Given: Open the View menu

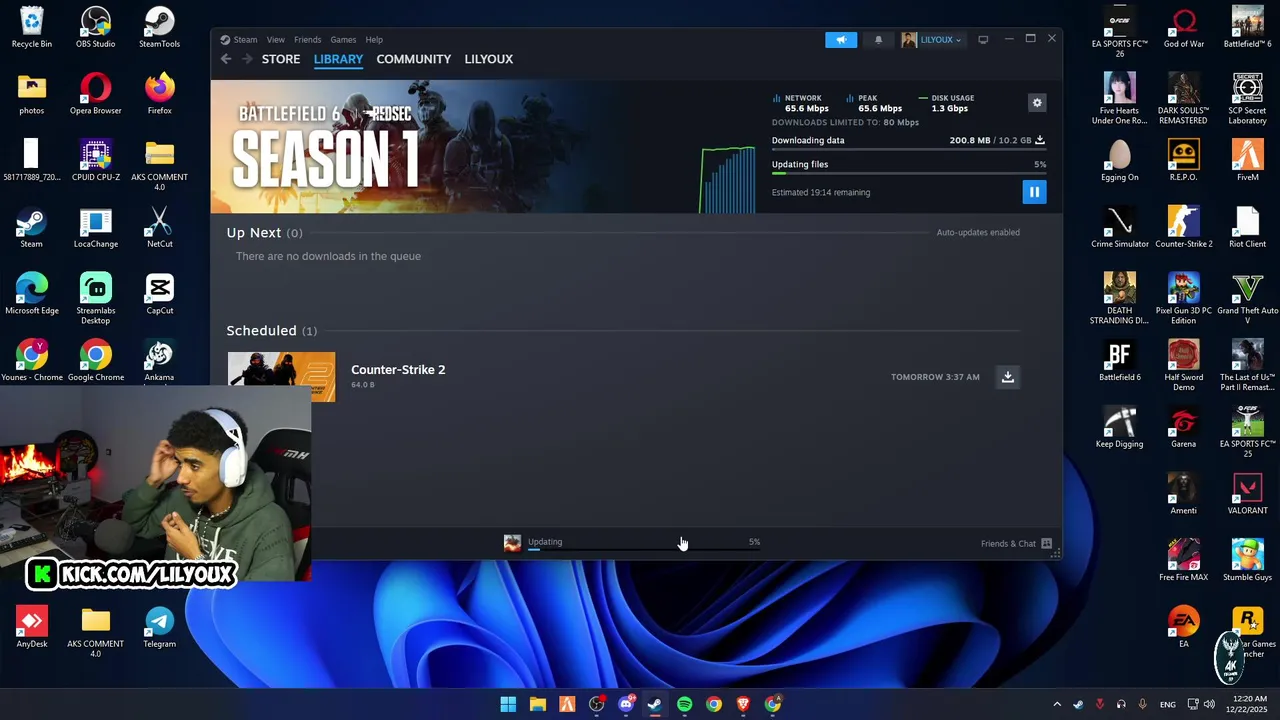Looking at the screenshot, I should [276, 40].
